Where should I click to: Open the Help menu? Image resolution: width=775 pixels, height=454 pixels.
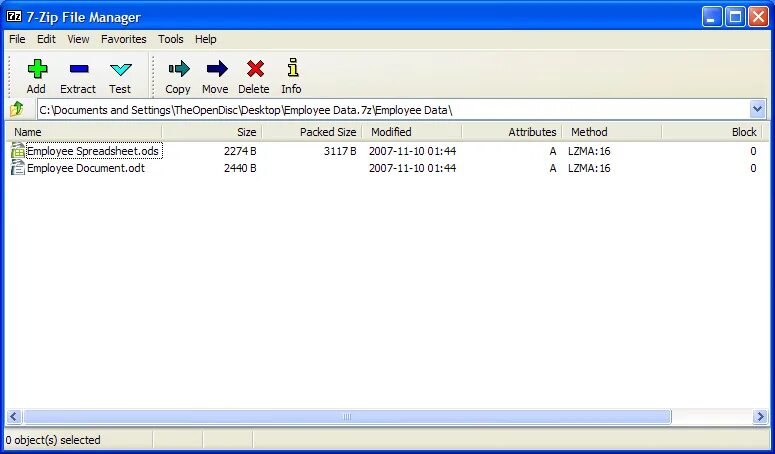(206, 39)
